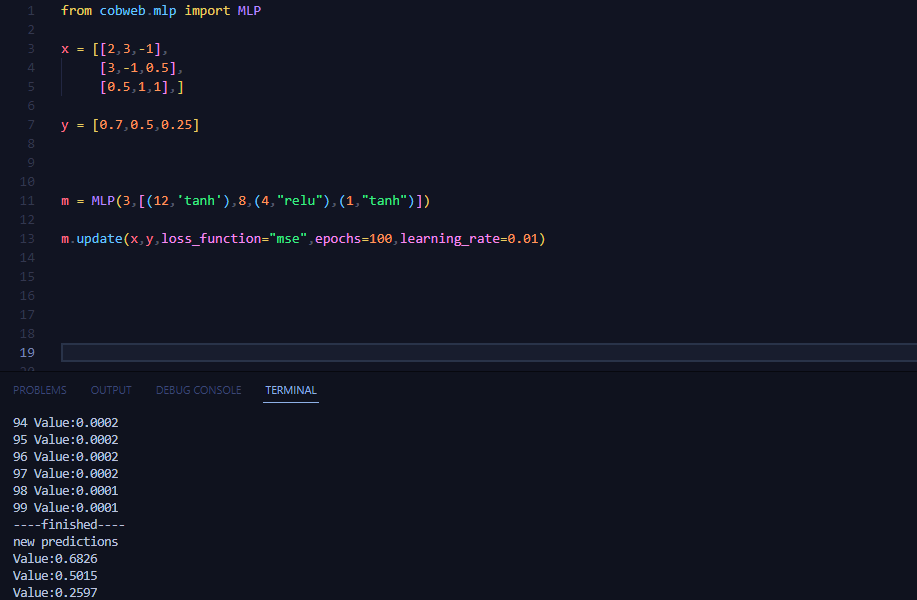Click 'cobweb' in the import statement
Viewport: 917px width, 600px height.
click(x=122, y=11)
